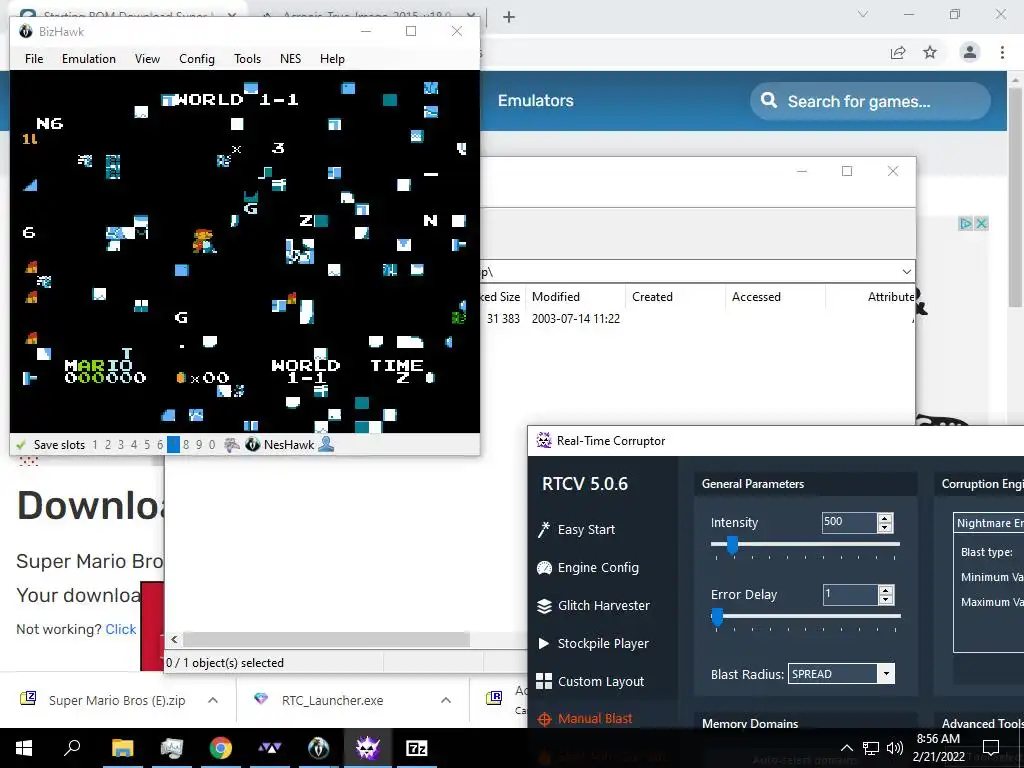Increase Error Delay with the up arrow
This screenshot has height=768, width=1024.
click(x=886, y=590)
